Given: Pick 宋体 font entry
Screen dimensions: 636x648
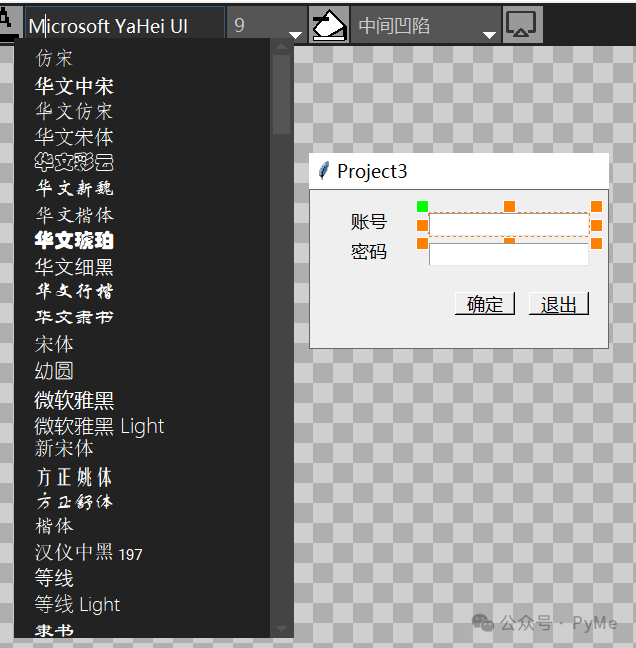Looking at the screenshot, I should [54, 344].
